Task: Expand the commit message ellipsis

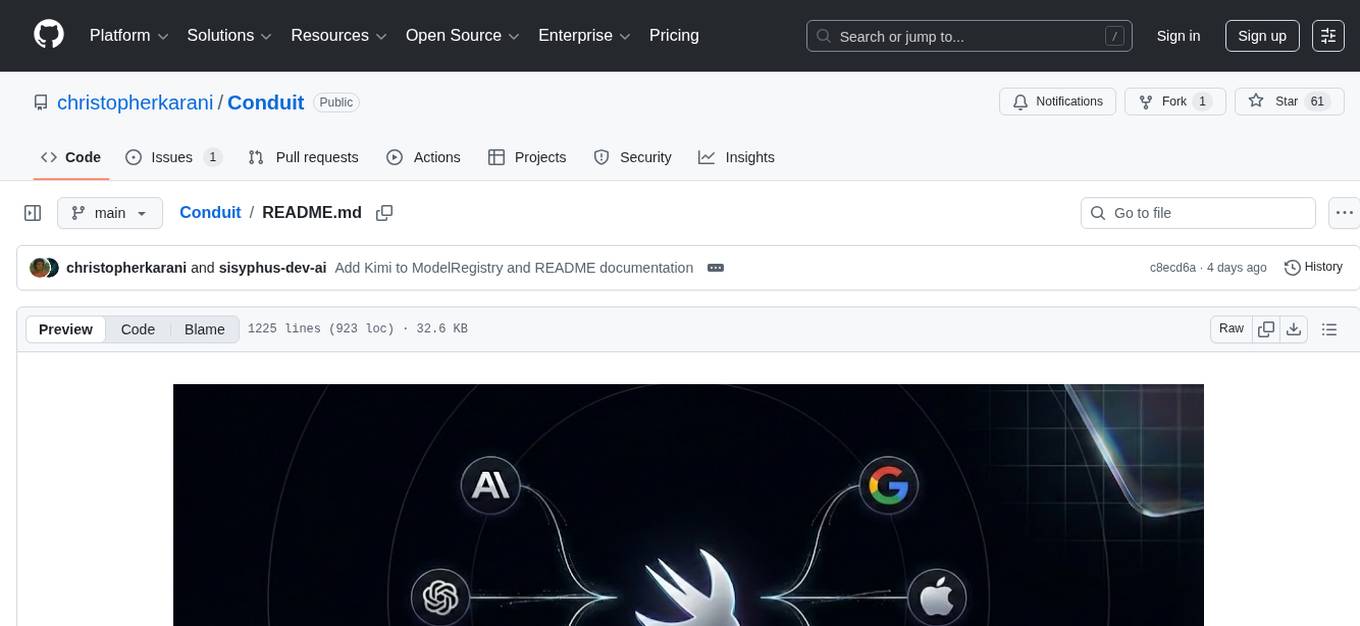Action: click(715, 268)
